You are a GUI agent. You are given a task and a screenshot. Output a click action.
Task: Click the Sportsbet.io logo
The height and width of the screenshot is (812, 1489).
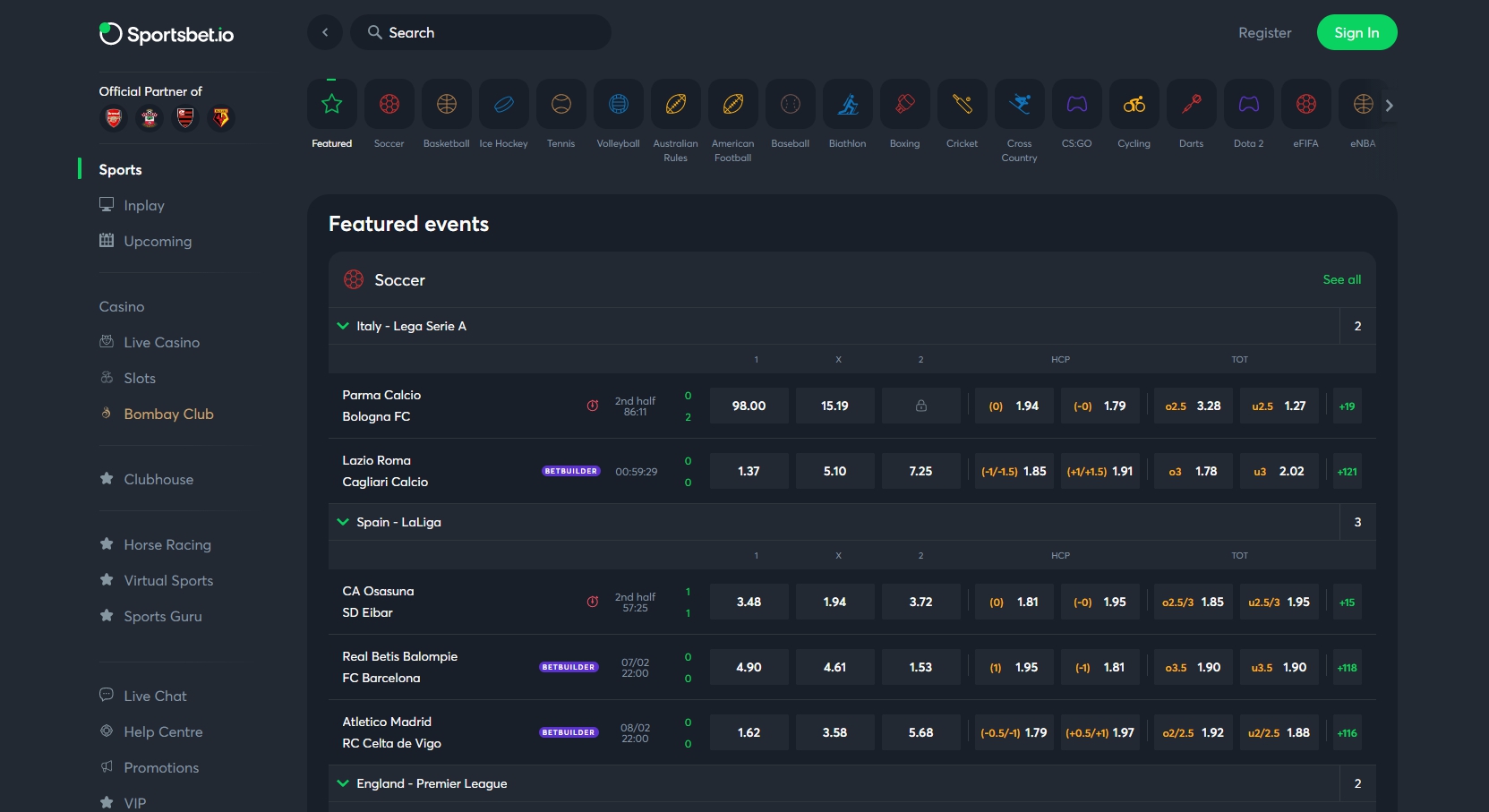tap(167, 34)
